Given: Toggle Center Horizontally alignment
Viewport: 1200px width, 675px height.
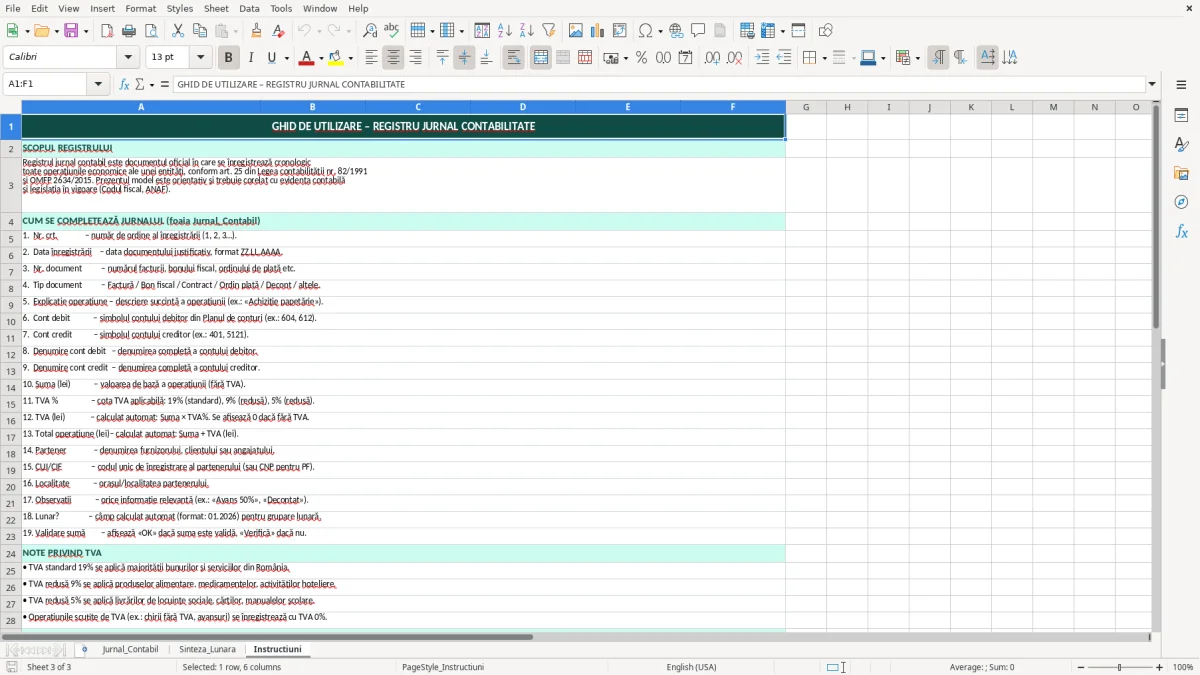Looking at the screenshot, I should pos(393,58).
